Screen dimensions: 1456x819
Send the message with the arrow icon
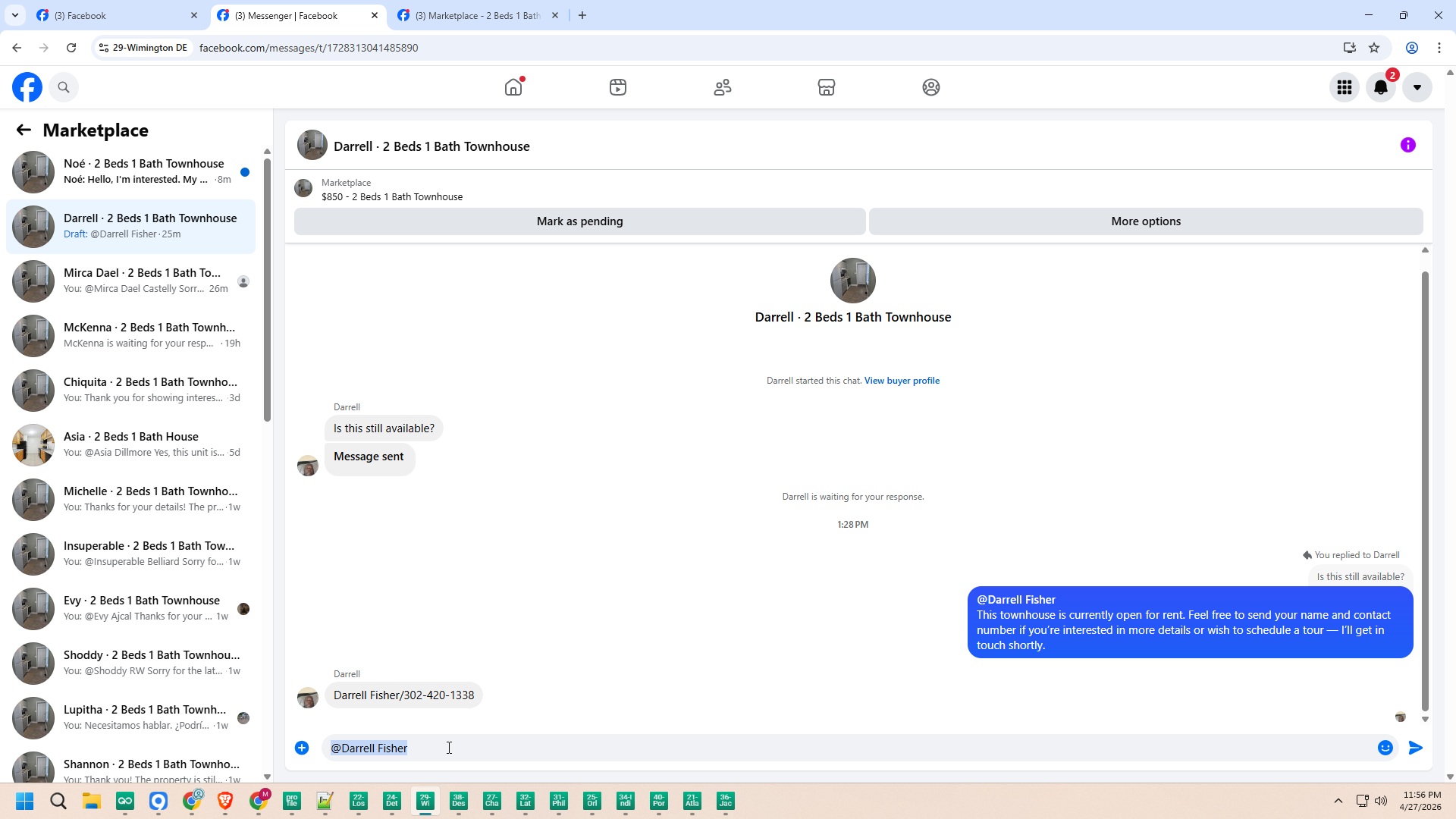(1416, 748)
